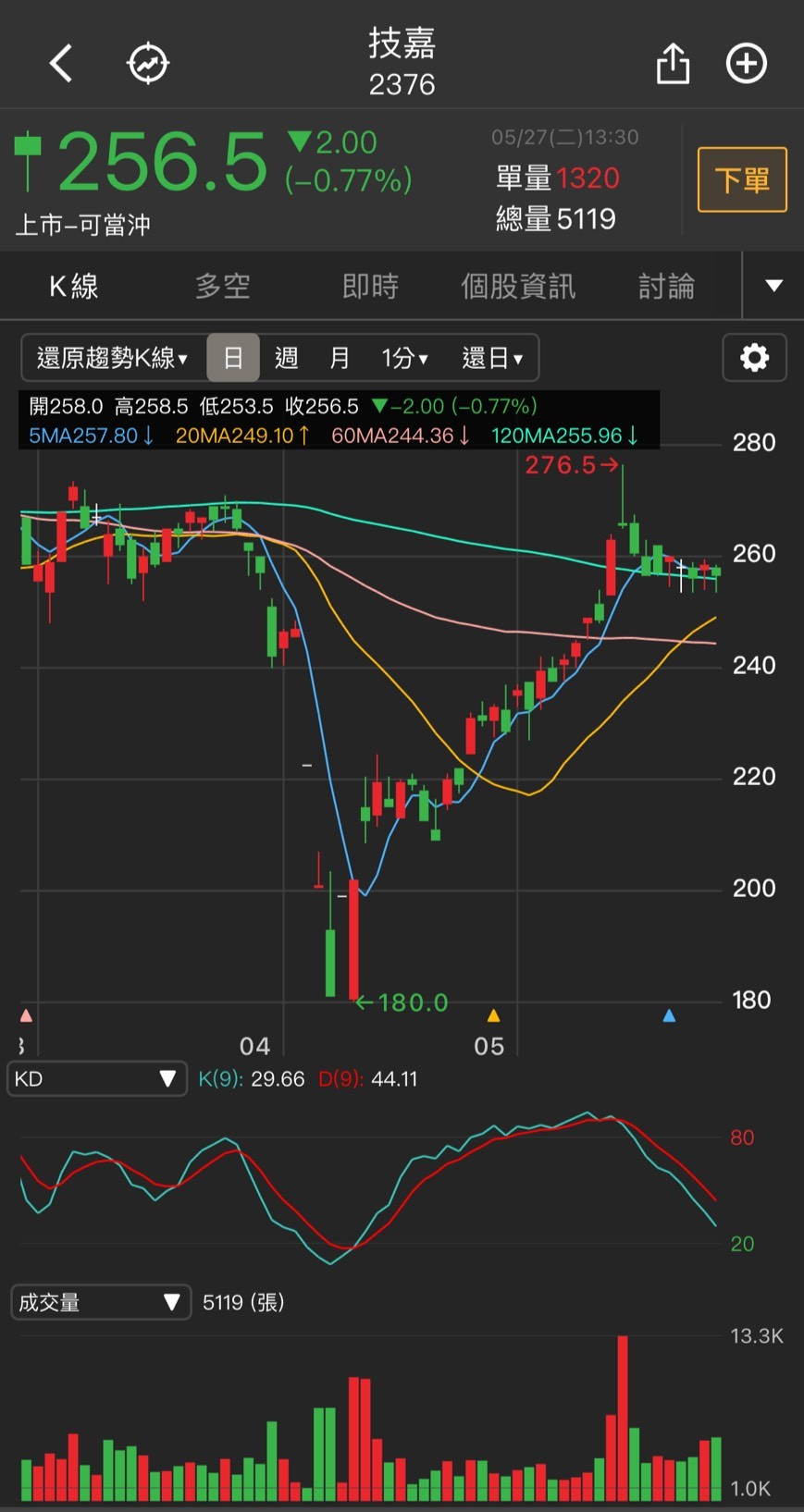Open the 討論 tab
The image size is (804, 1512).
(x=666, y=286)
